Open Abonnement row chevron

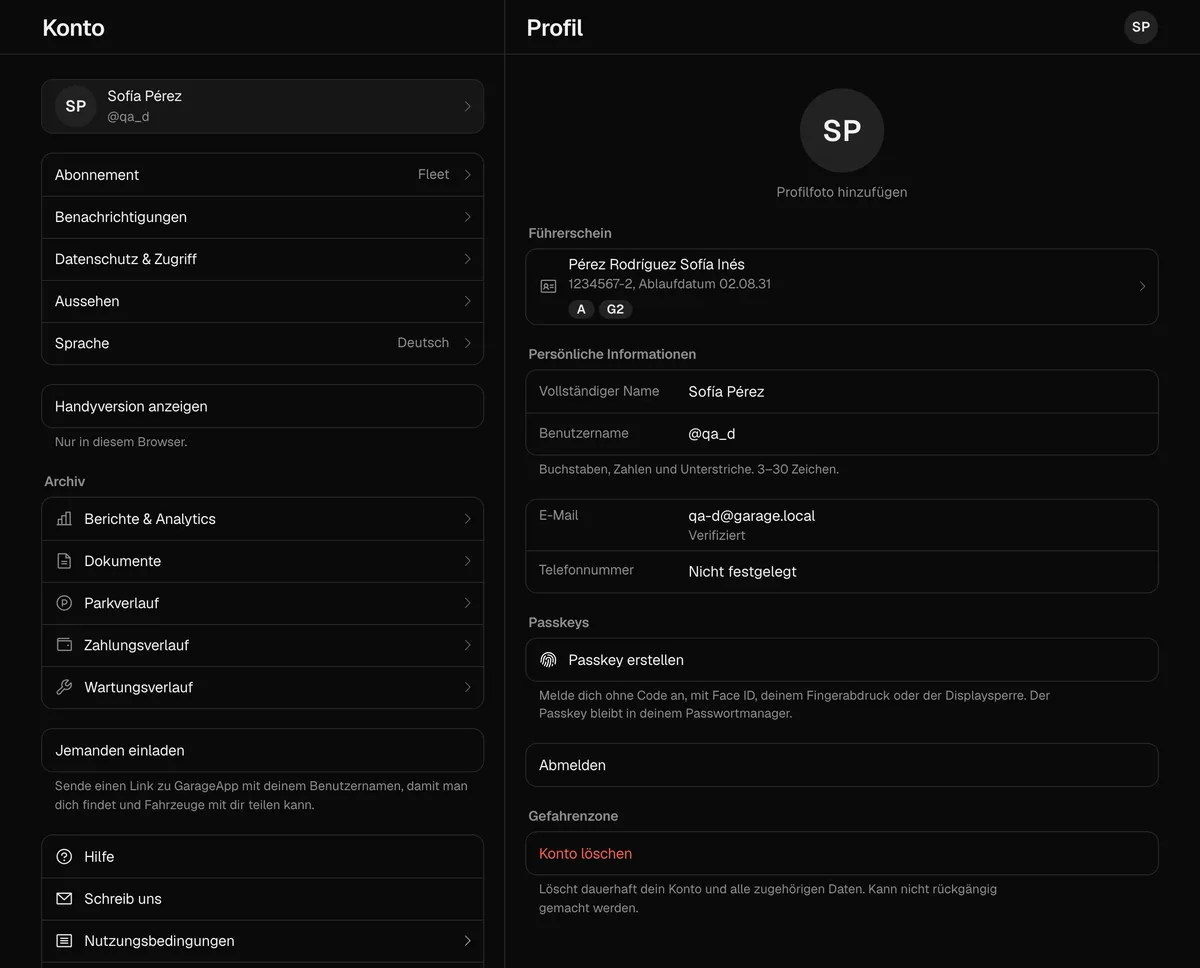pos(467,175)
